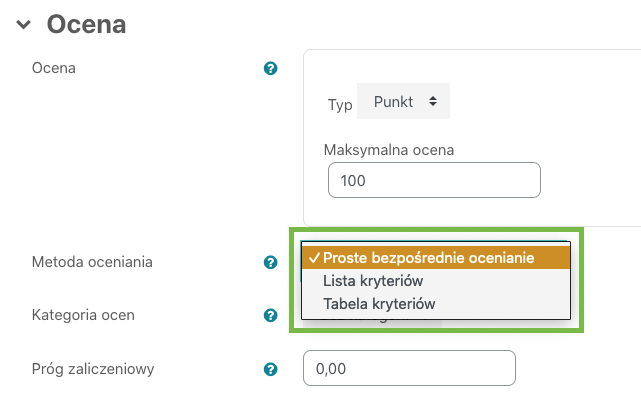Collapse the Ocena section chevron

click(x=23, y=25)
